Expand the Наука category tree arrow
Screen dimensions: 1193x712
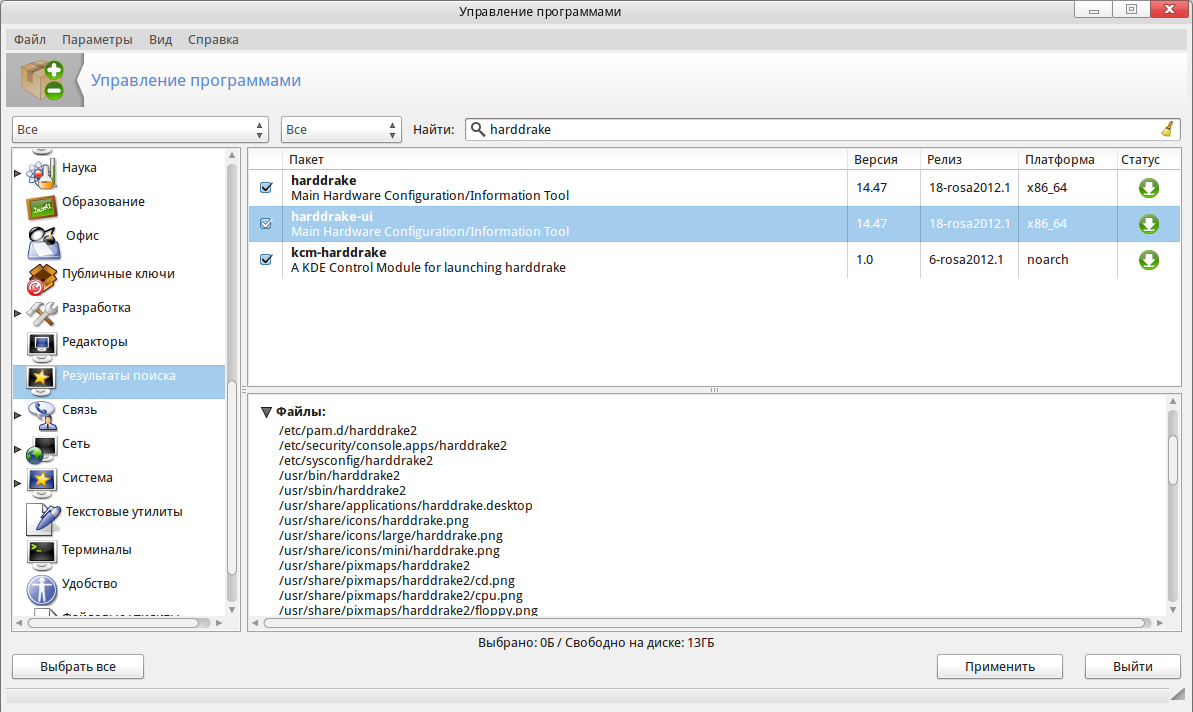tap(17, 173)
